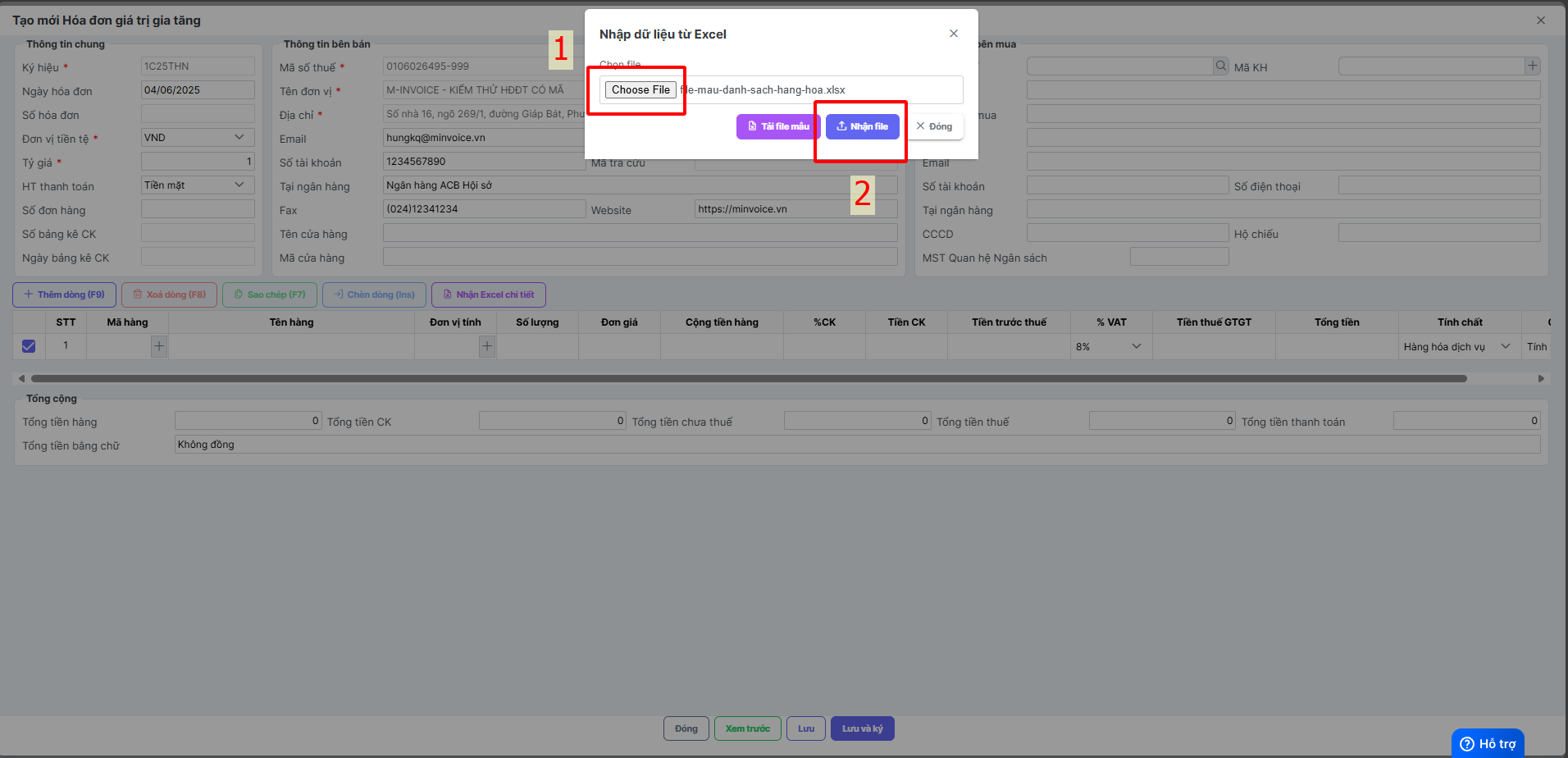
Task: Open Tính chất Hàng hóa dịch vụ dropdown
Action: pos(1459,346)
